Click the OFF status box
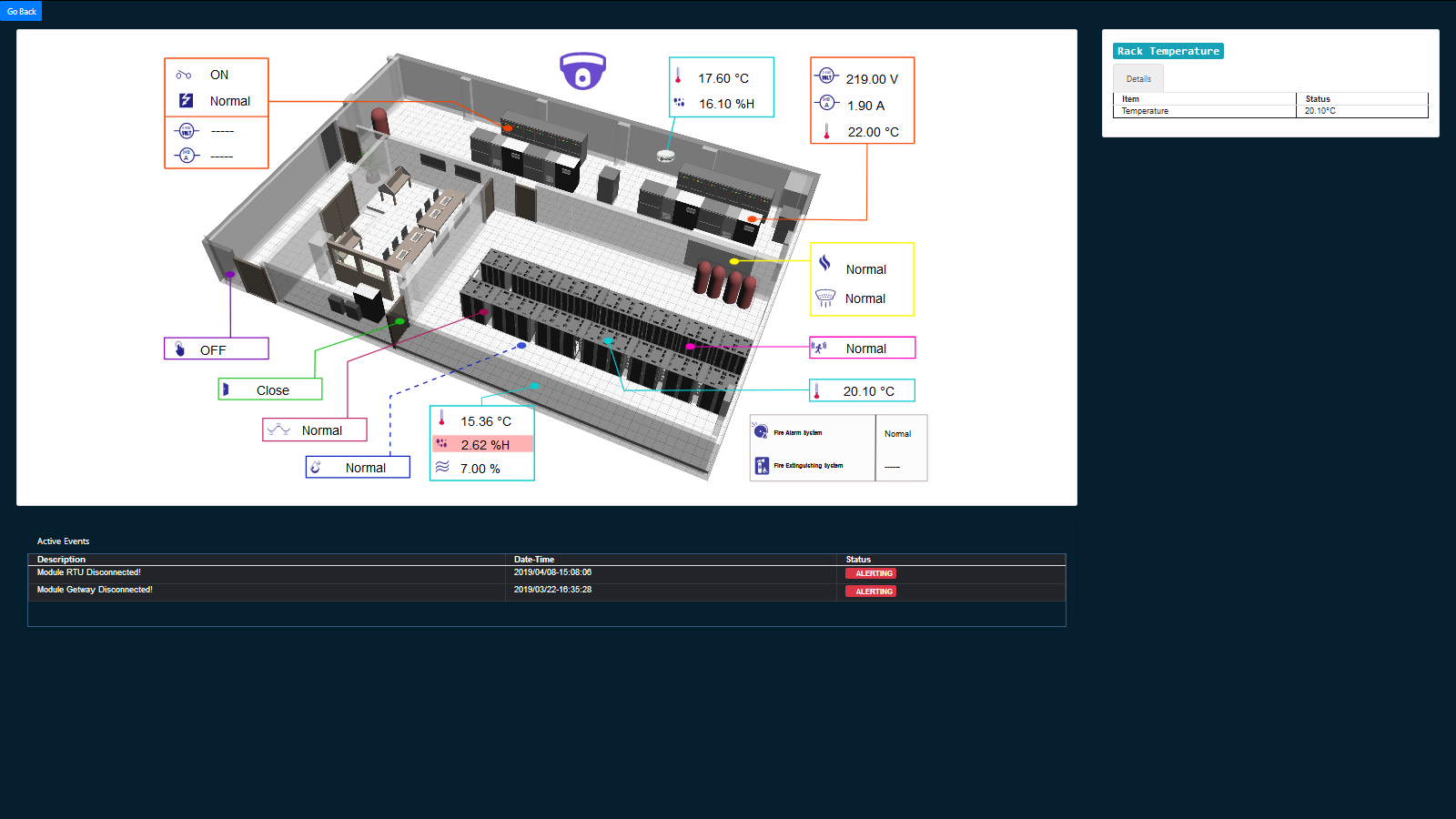The width and height of the screenshot is (1456, 819). point(217,349)
